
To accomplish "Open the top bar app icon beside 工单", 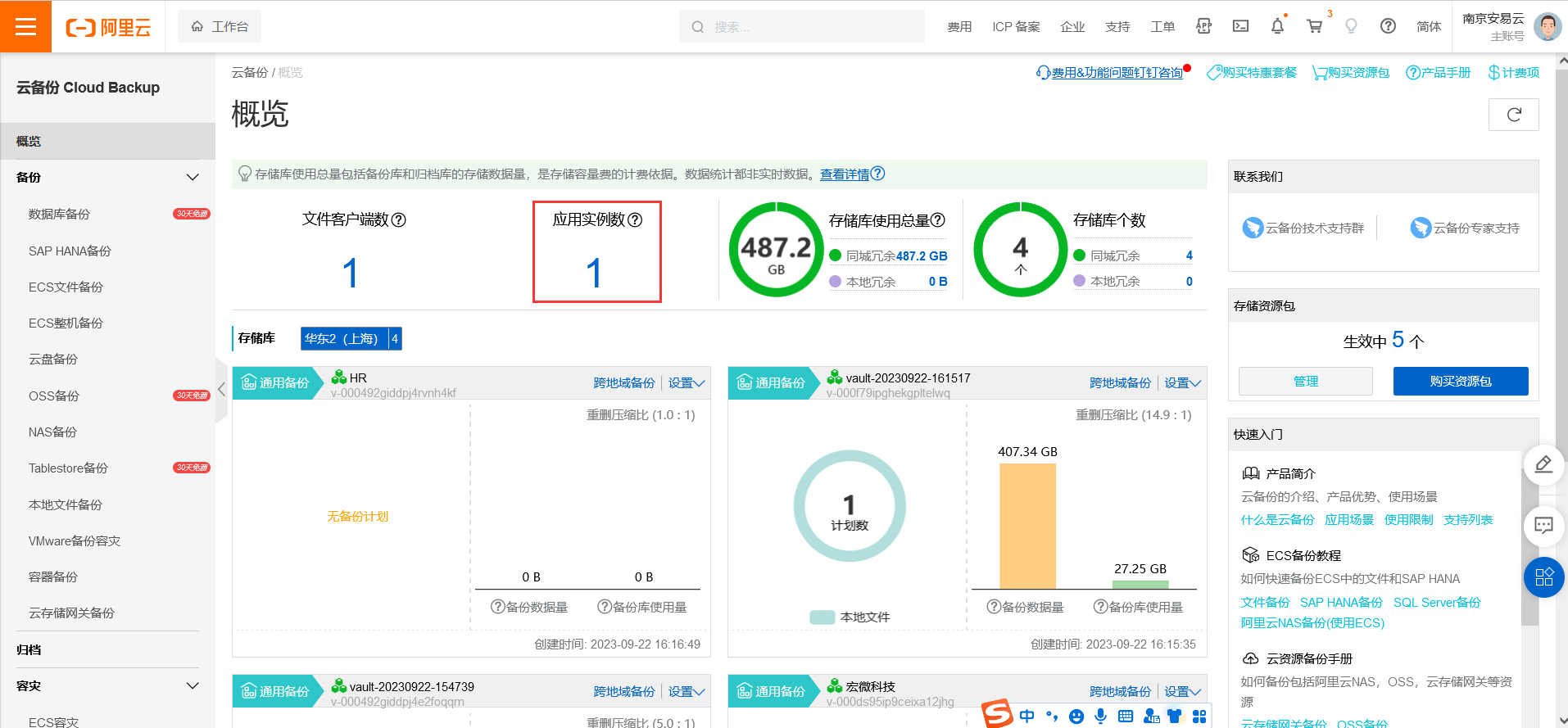I will pyautogui.click(x=1203, y=26).
